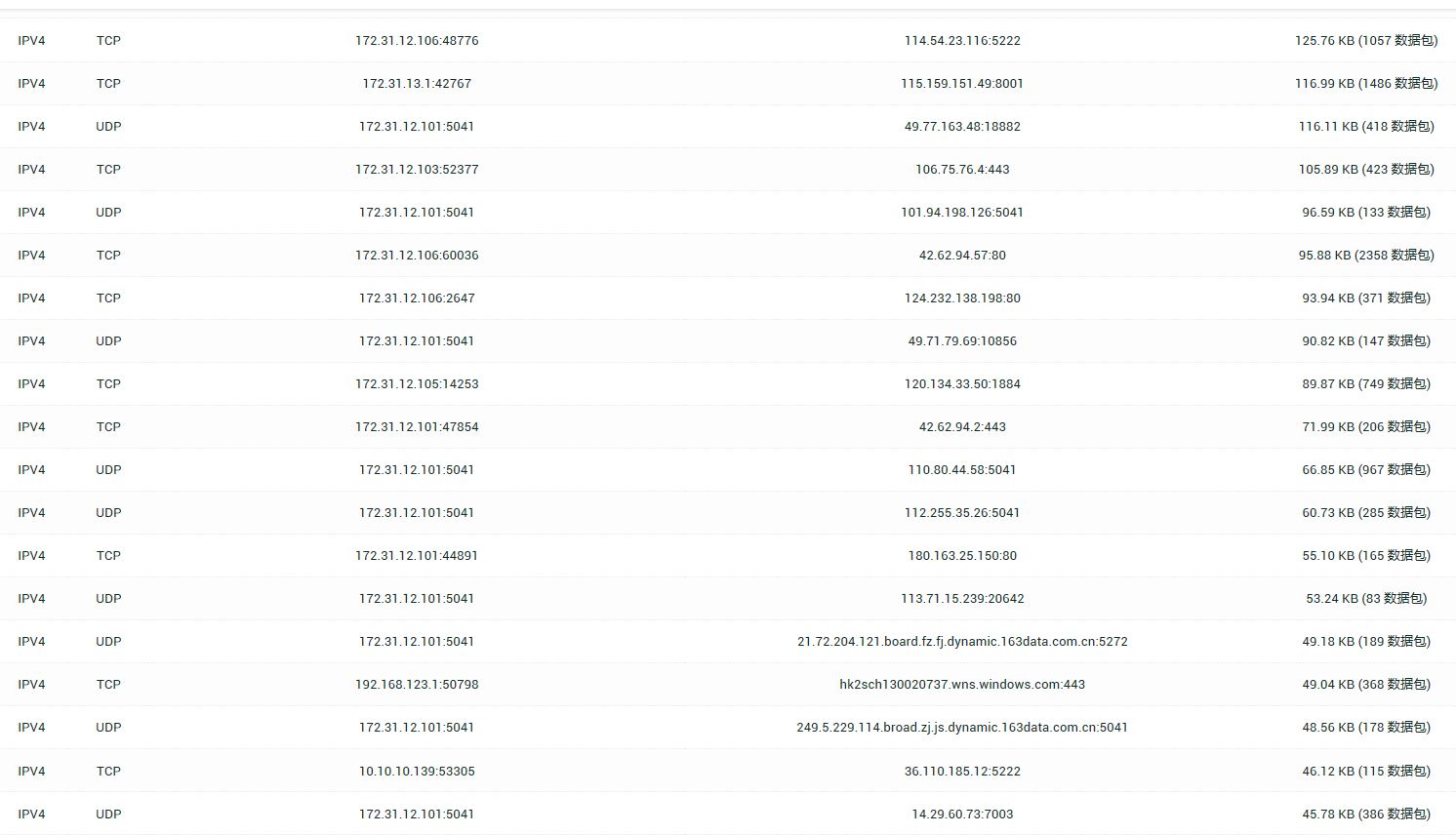
Task: Open host 21.72.204.121.board.fz.fj.dynamic.163data.com.cn:5272
Action: (962, 642)
